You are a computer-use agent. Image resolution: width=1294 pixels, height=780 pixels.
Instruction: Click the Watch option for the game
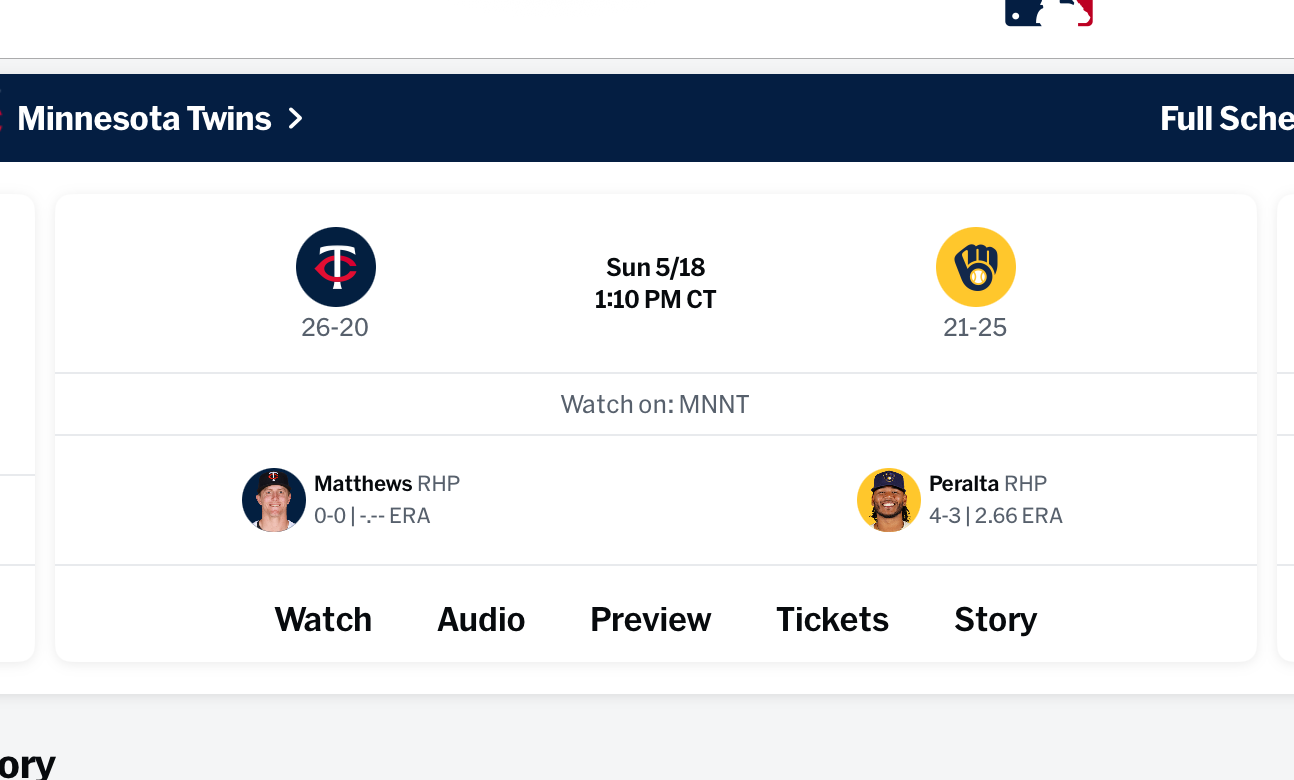(x=323, y=620)
